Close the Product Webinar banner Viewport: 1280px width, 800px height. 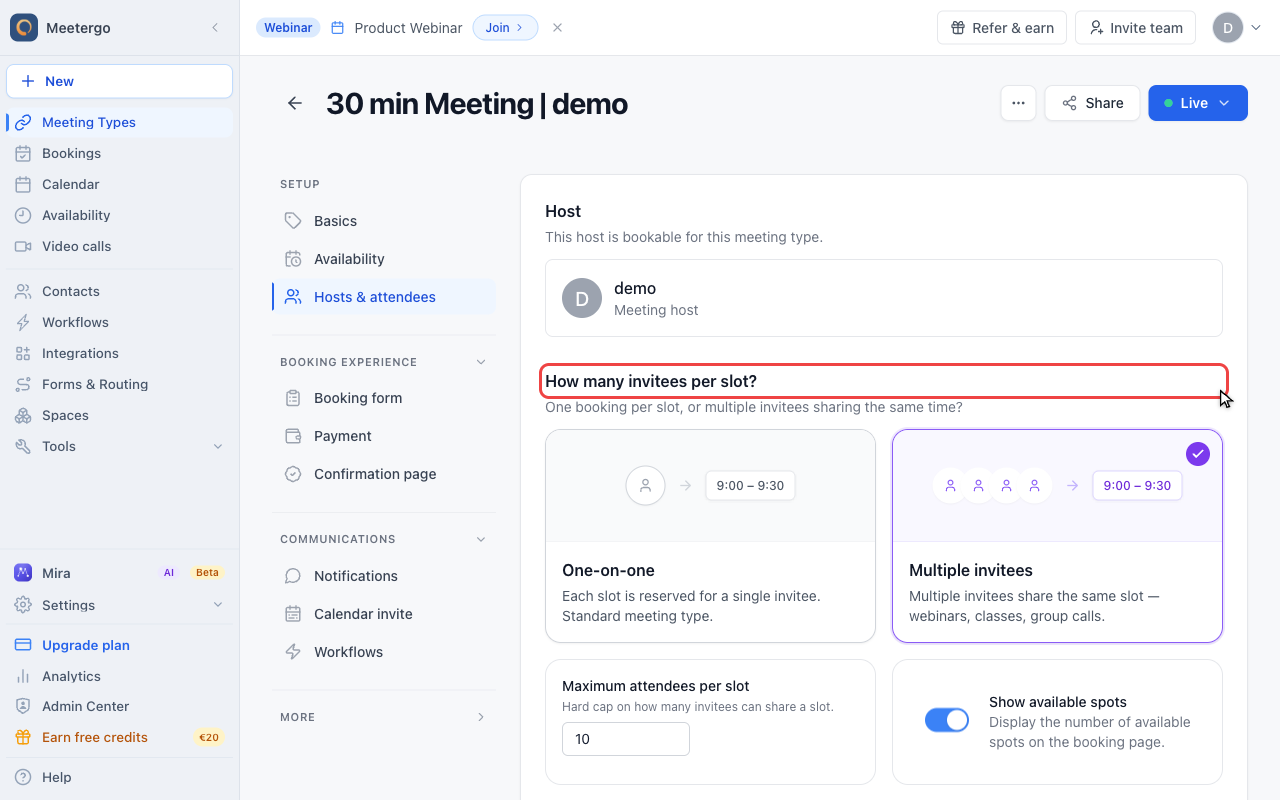[x=558, y=28]
